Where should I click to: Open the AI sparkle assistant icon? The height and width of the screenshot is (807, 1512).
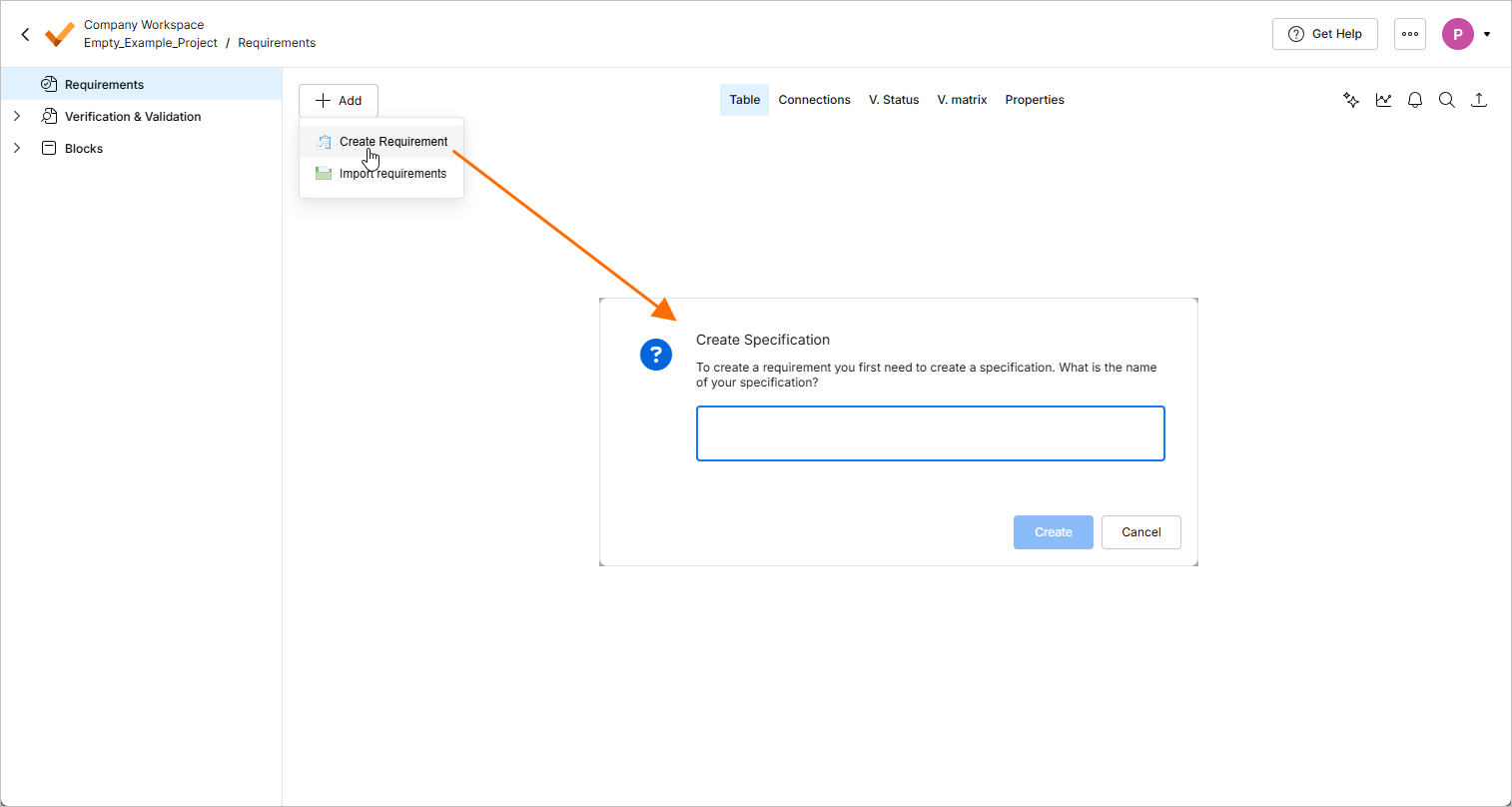[1351, 100]
